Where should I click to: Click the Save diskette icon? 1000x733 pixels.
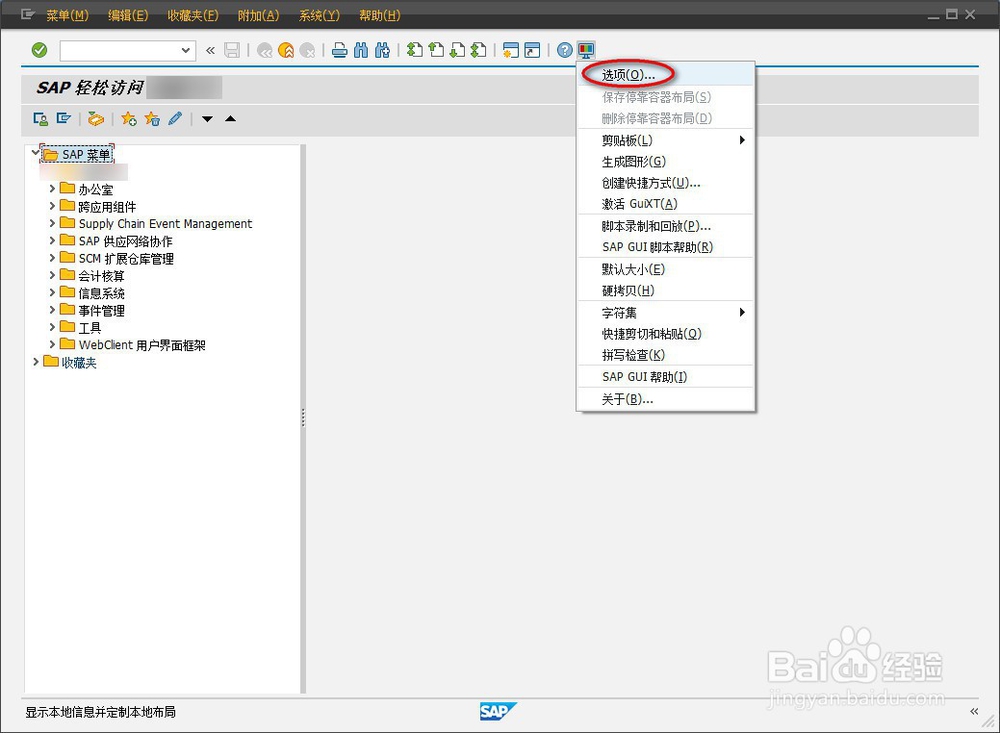click(232, 50)
